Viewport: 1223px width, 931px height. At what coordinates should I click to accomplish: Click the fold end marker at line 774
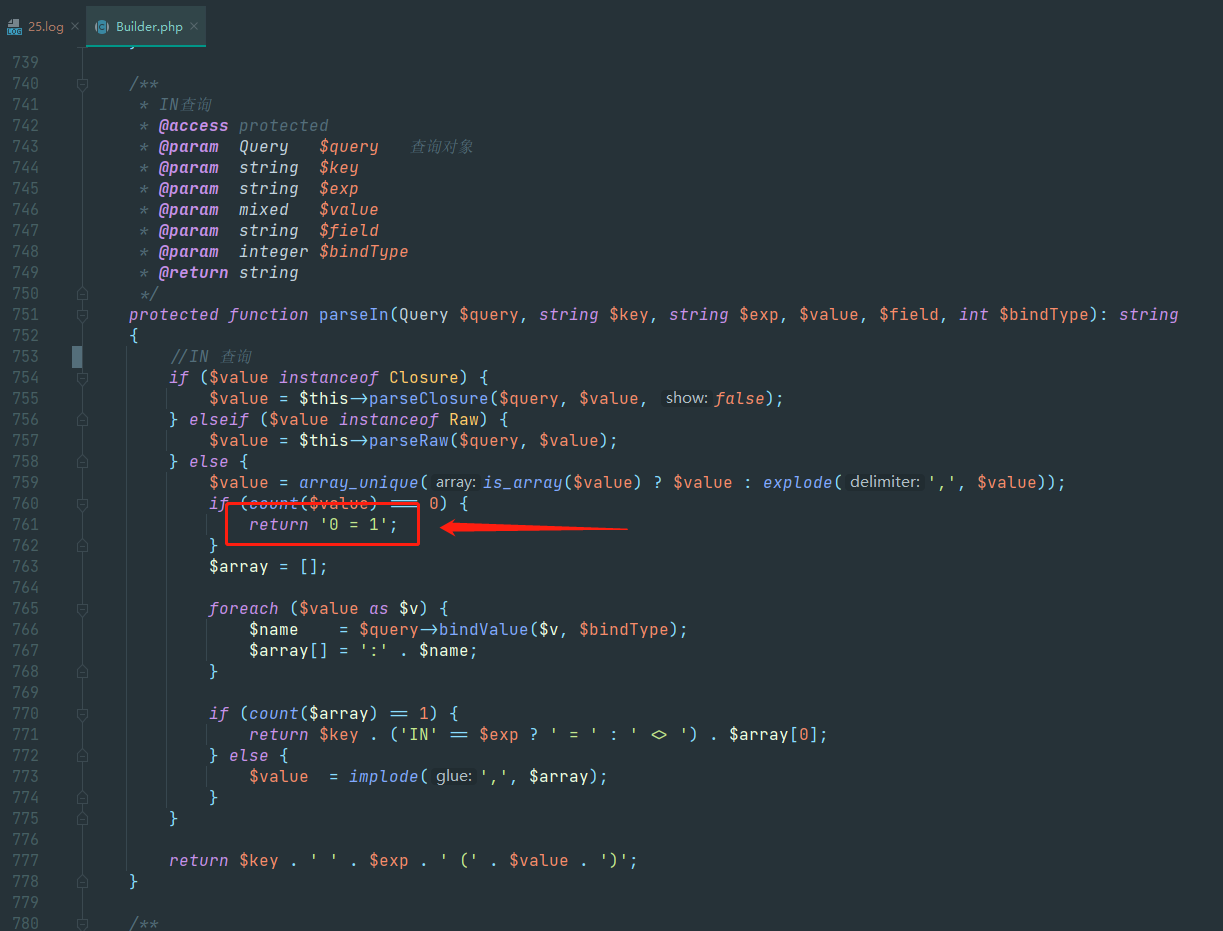[82, 798]
